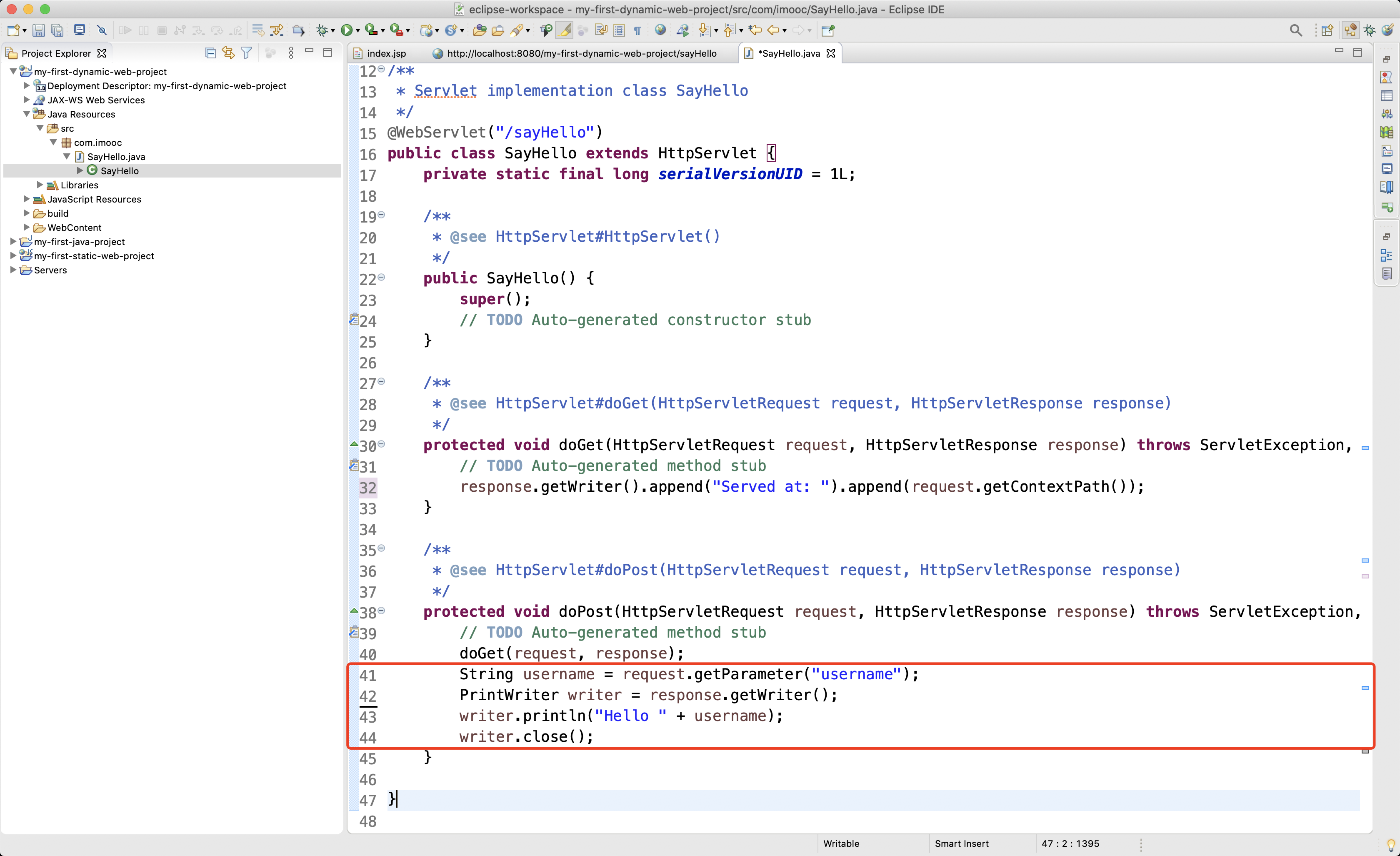Minimize the Project Explorer view
Image resolution: width=1400 pixels, height=856 pixels.
309,52
